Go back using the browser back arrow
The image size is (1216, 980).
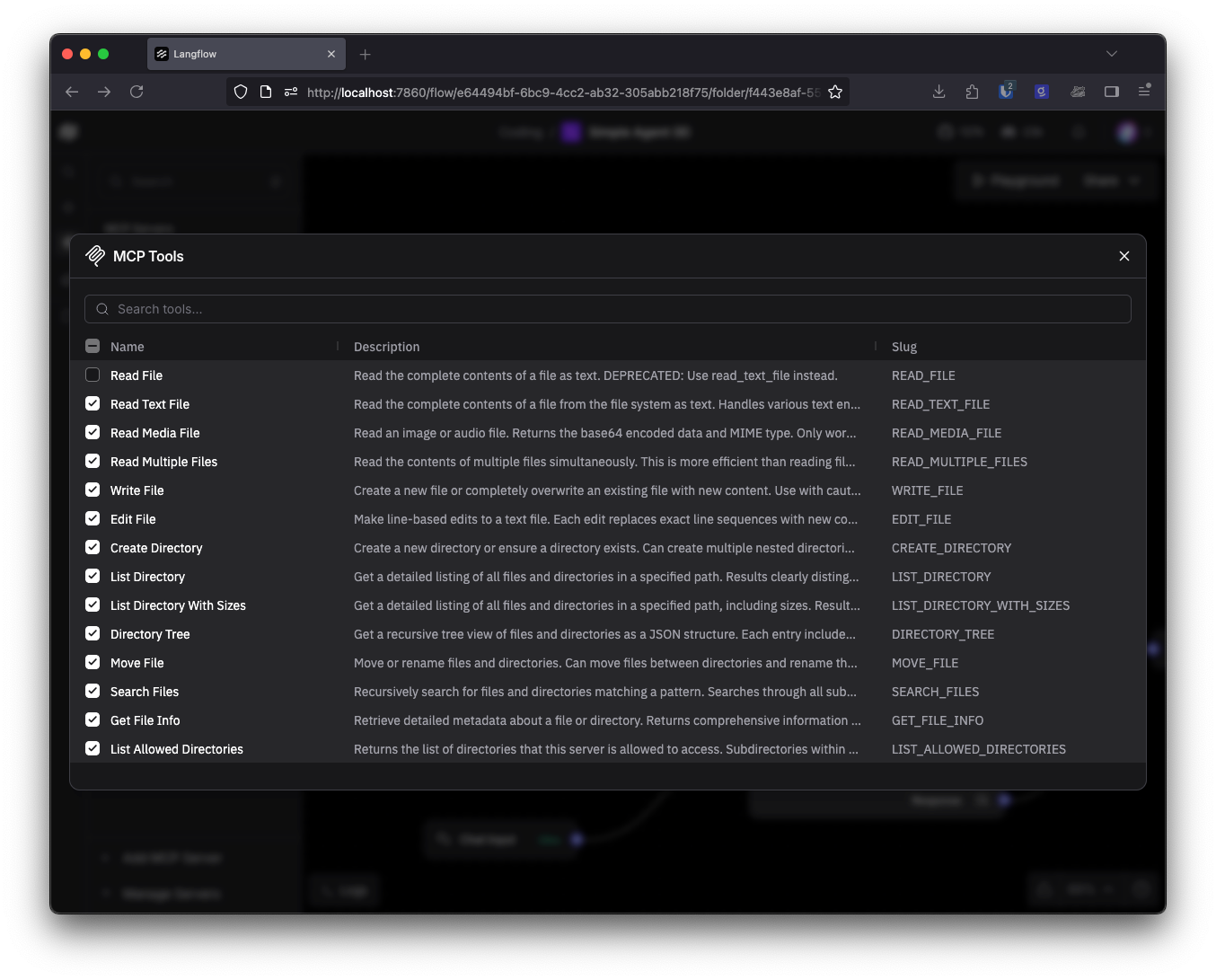(x=72, y=92)
